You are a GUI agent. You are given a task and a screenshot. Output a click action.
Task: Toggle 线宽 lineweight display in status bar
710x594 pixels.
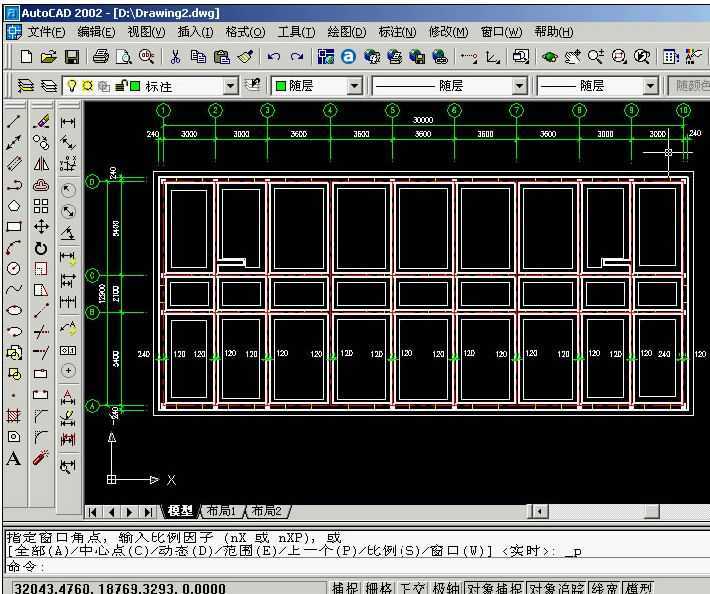[604, 587]
